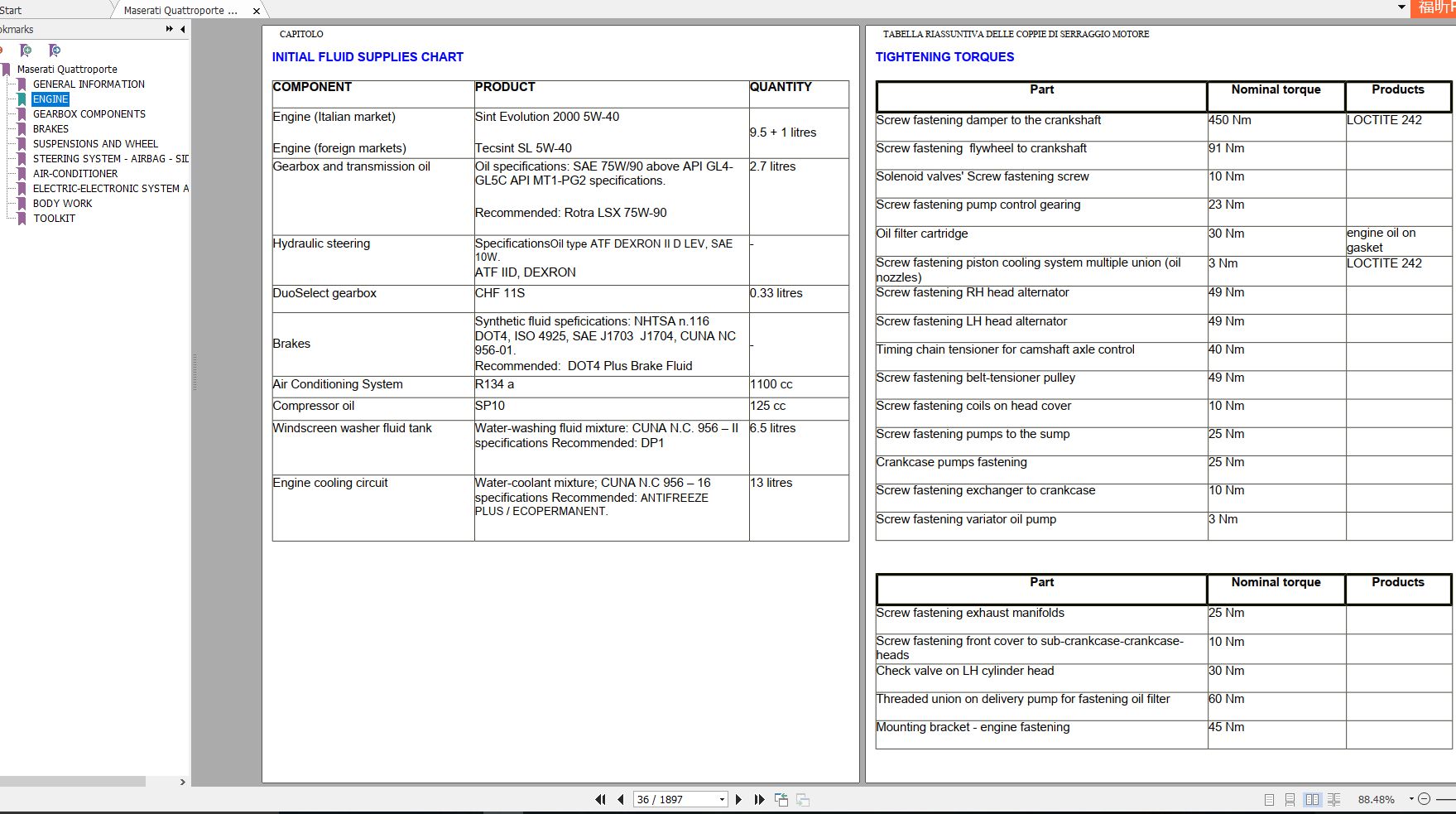
Task: Open the ENGINE bookmark
Action: click(50, 99)
